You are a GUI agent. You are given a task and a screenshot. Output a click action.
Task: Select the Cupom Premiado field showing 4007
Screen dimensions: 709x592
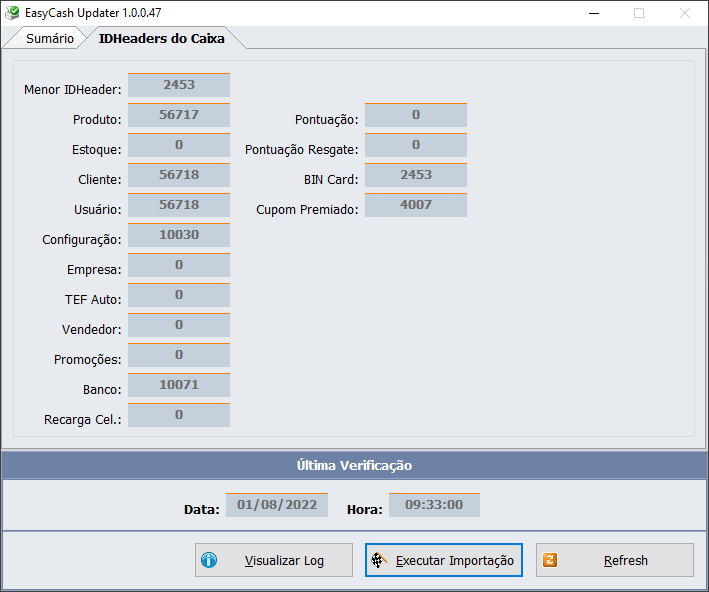(x=415, y=205)
